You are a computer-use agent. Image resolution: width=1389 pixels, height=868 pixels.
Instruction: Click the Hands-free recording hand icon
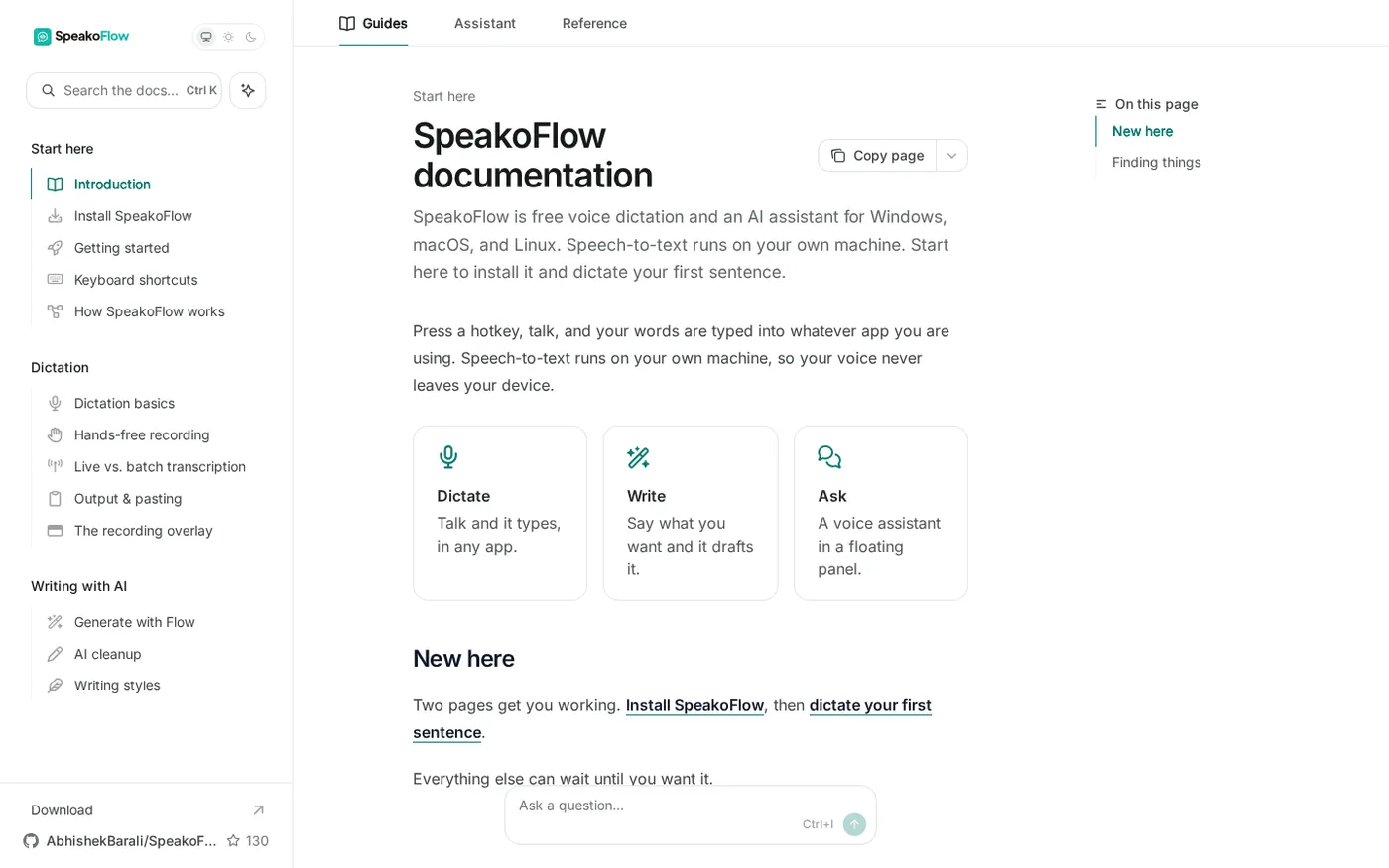click(x=56, y=434)
